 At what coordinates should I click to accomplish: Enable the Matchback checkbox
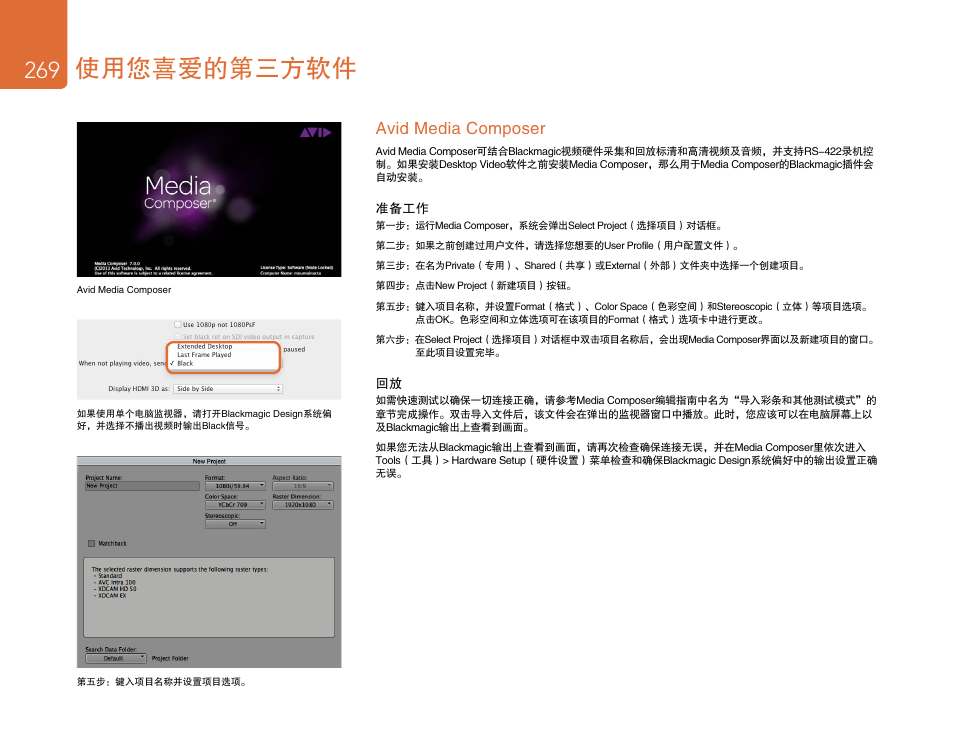pos(91,543)
